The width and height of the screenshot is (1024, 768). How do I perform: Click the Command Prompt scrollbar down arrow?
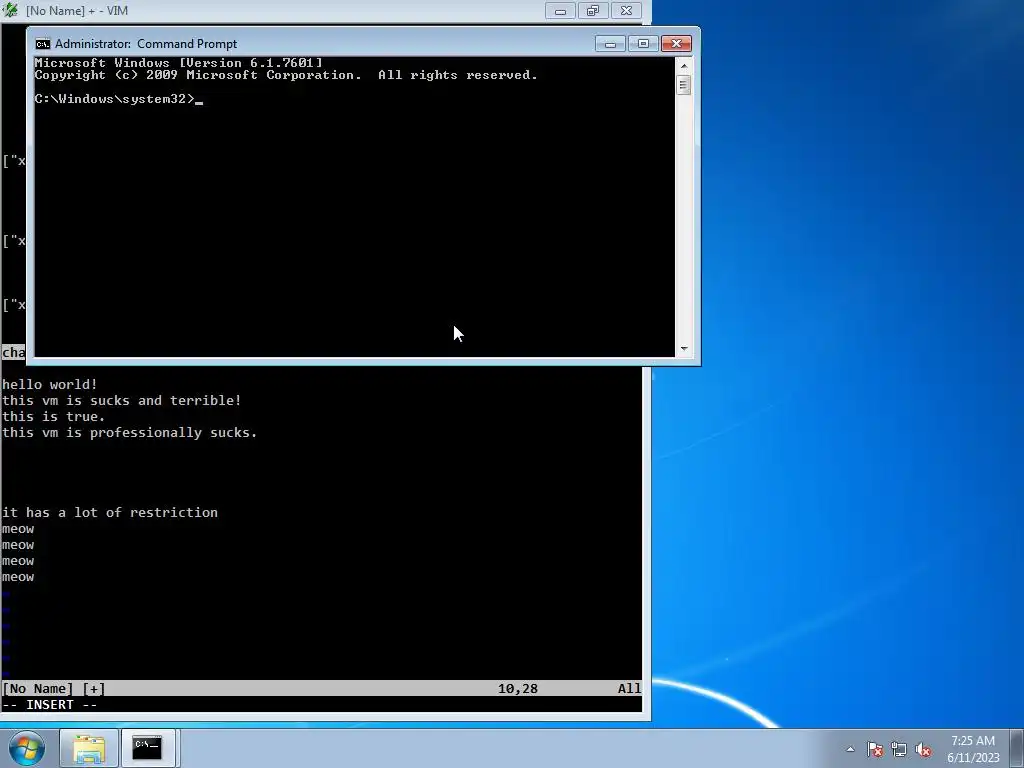point(684,349)
